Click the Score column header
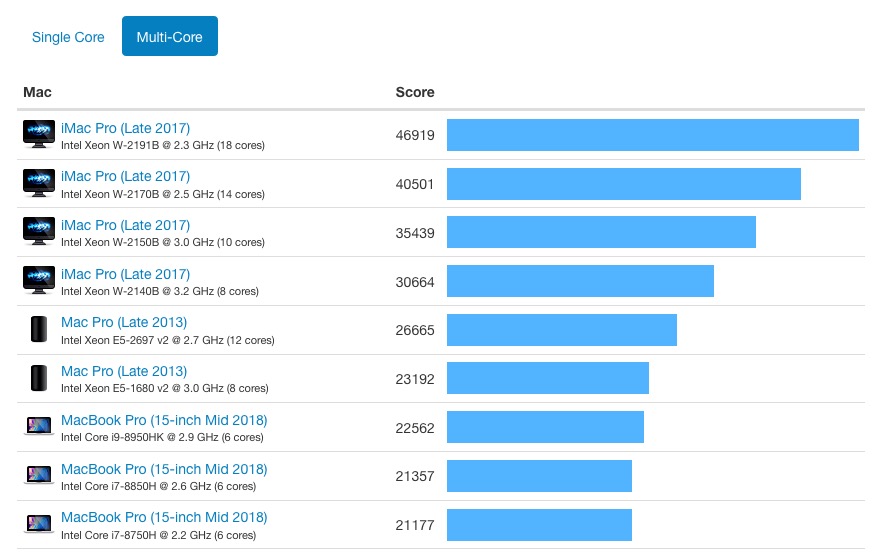Viewport: 888px width, 556px height. [x=415, y=92]
